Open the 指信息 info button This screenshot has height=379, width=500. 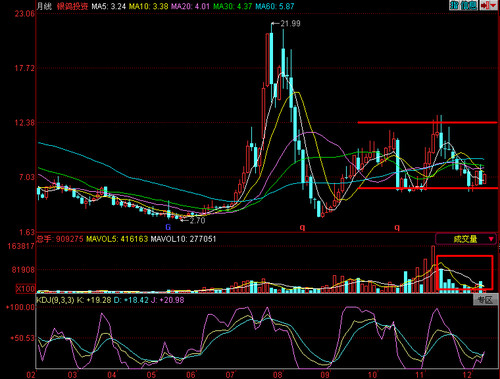463,5
